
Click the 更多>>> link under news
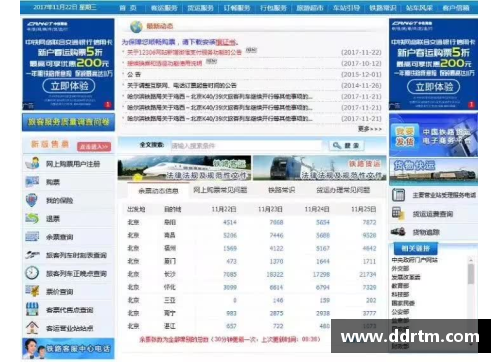tap(370, 129)
